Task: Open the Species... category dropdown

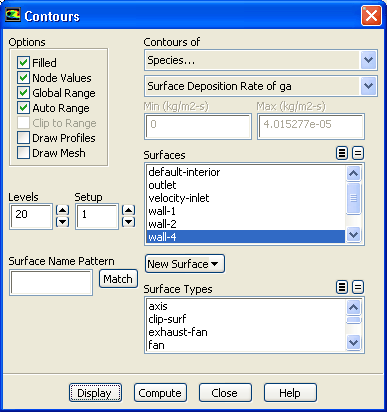Action: 368,60
